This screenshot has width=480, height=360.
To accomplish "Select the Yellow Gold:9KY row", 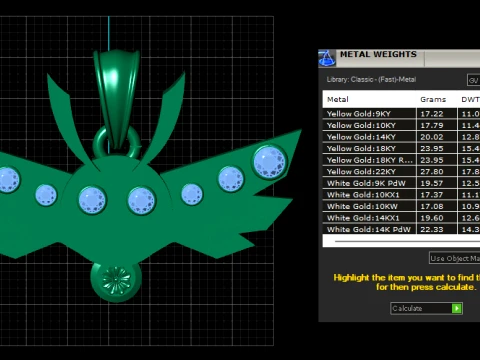I will point(401,114).
